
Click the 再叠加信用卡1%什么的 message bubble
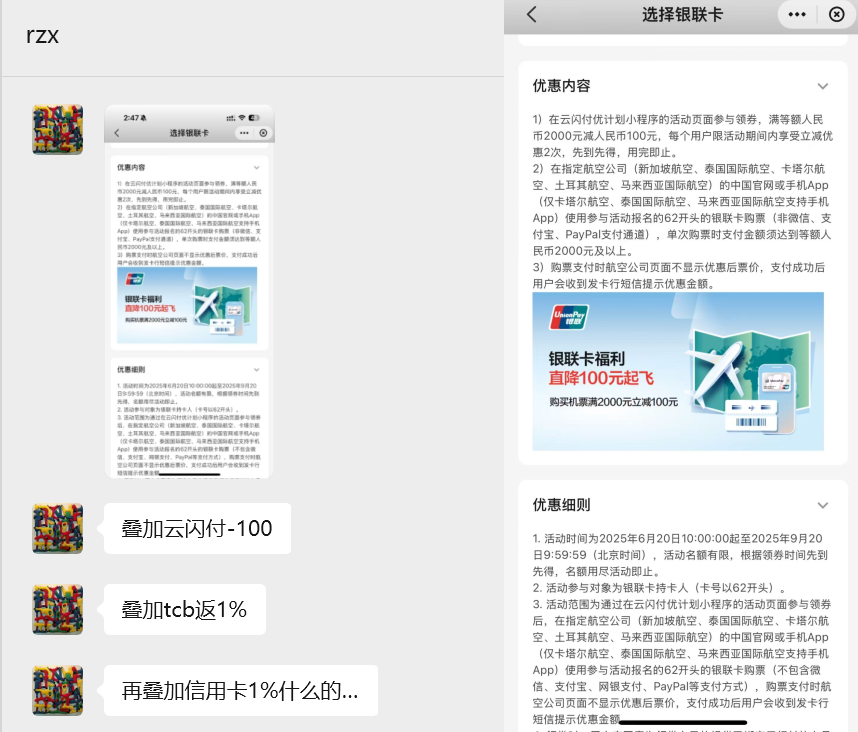coord(240,688)
